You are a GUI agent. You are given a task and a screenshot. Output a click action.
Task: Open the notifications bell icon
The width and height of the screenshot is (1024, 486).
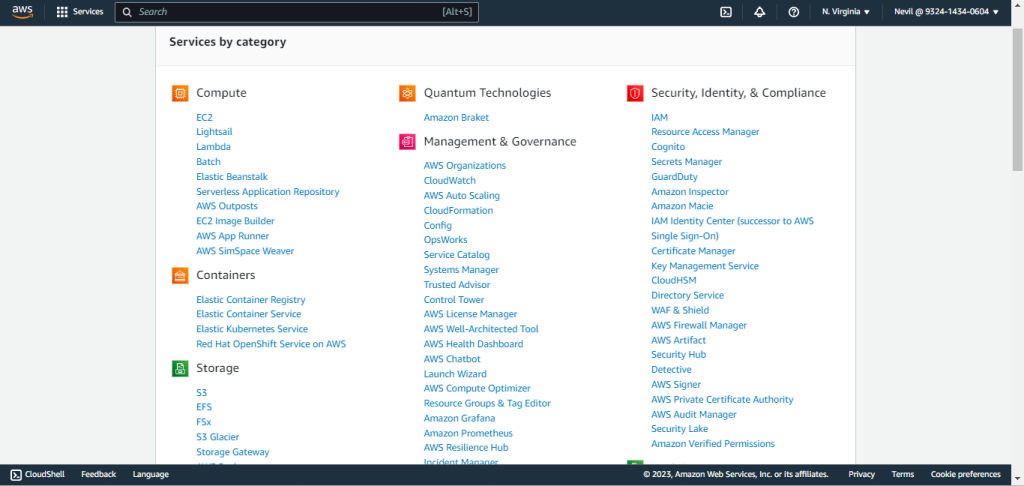(760, 12)
